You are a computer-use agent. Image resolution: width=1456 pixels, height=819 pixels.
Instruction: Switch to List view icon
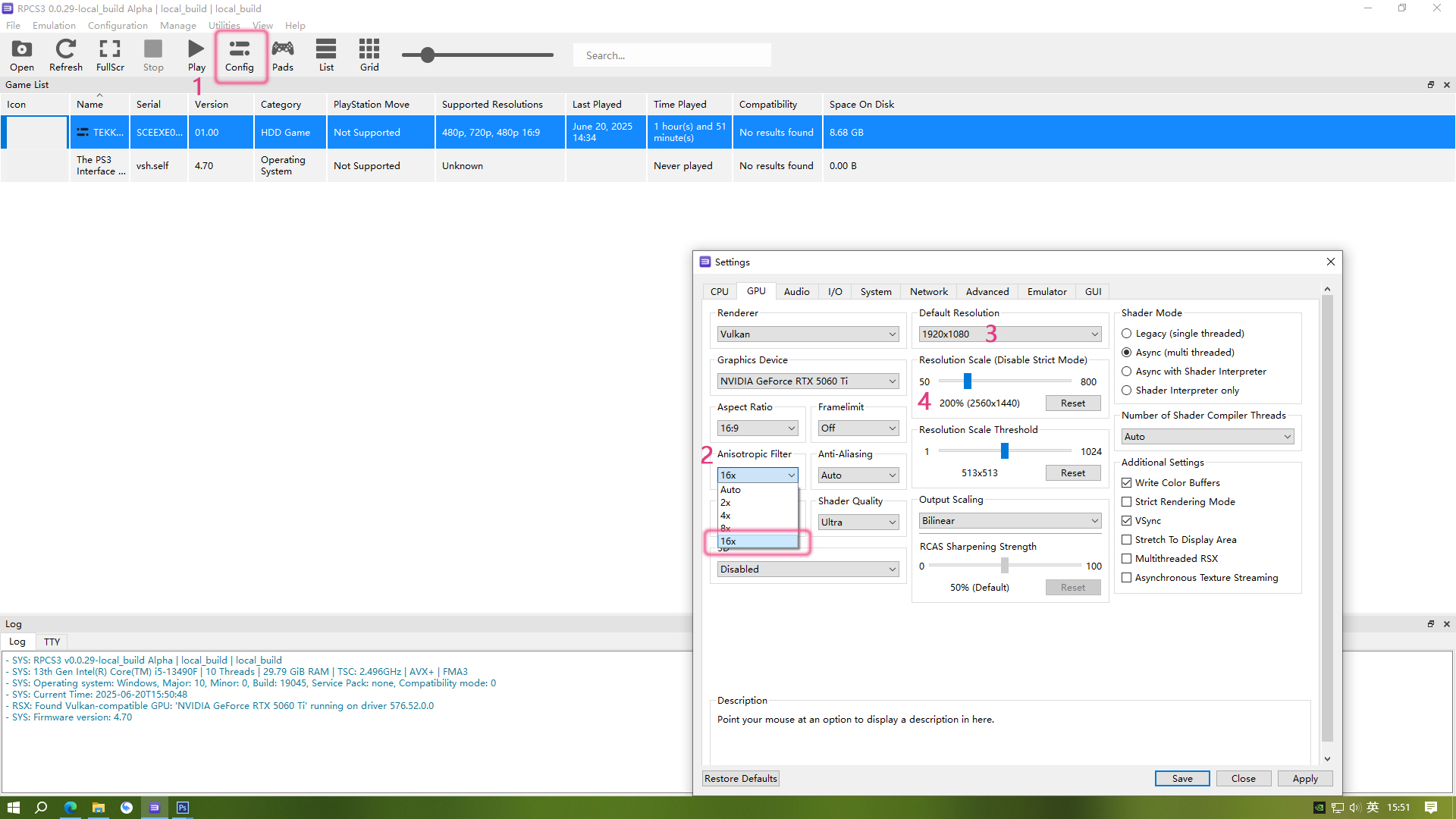(326, 55)
